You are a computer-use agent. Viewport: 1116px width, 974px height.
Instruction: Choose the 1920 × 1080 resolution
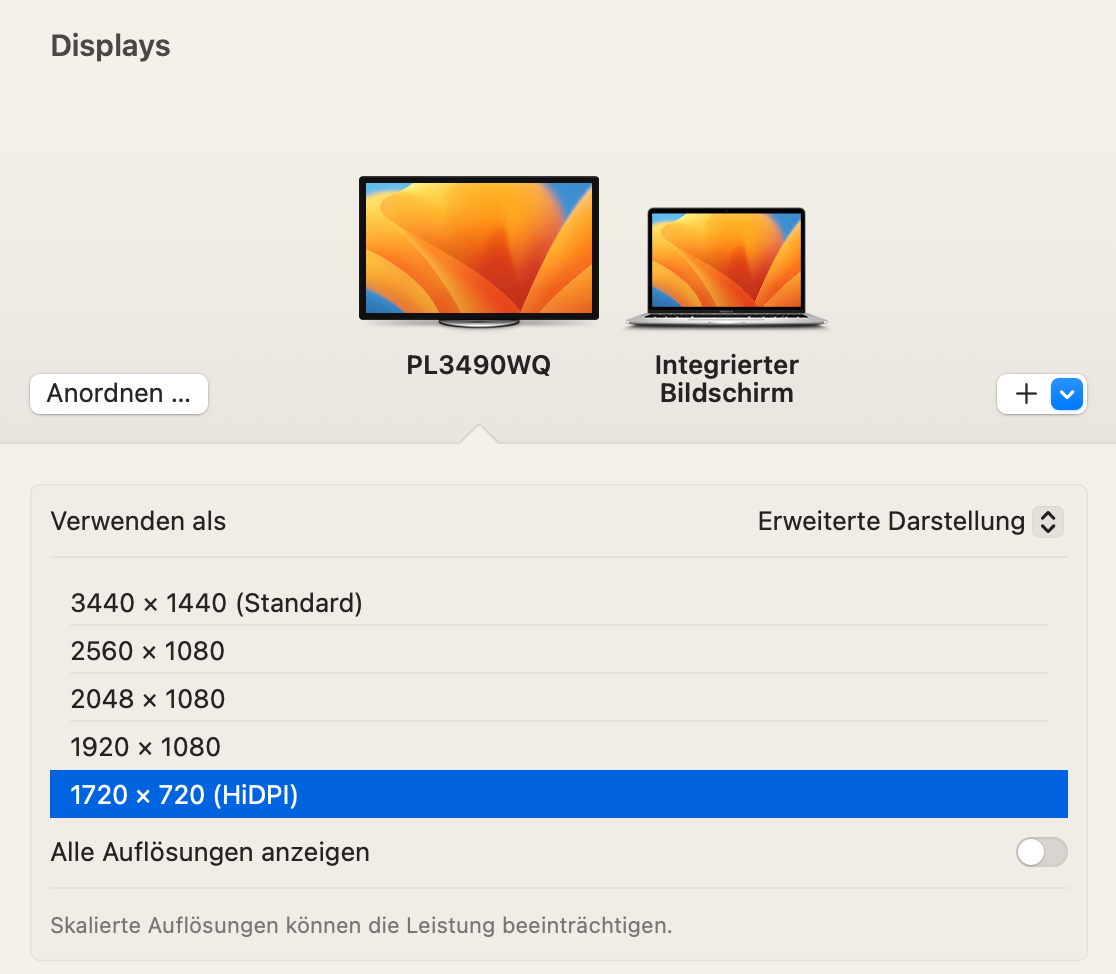559,746
